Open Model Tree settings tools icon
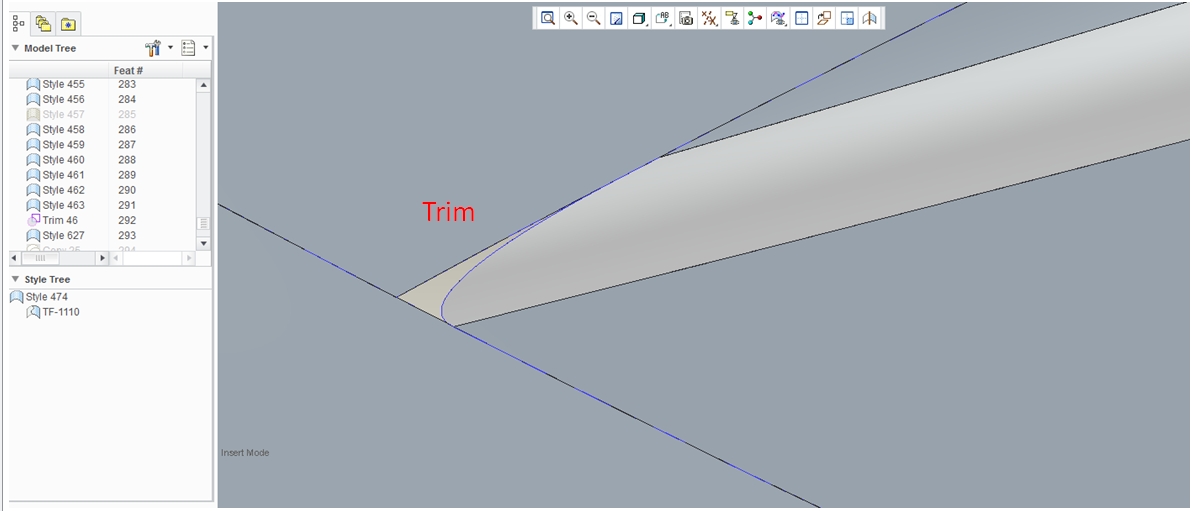This screenshot has height=511, width=1192. pyautogui.click(x=153, y=48)
